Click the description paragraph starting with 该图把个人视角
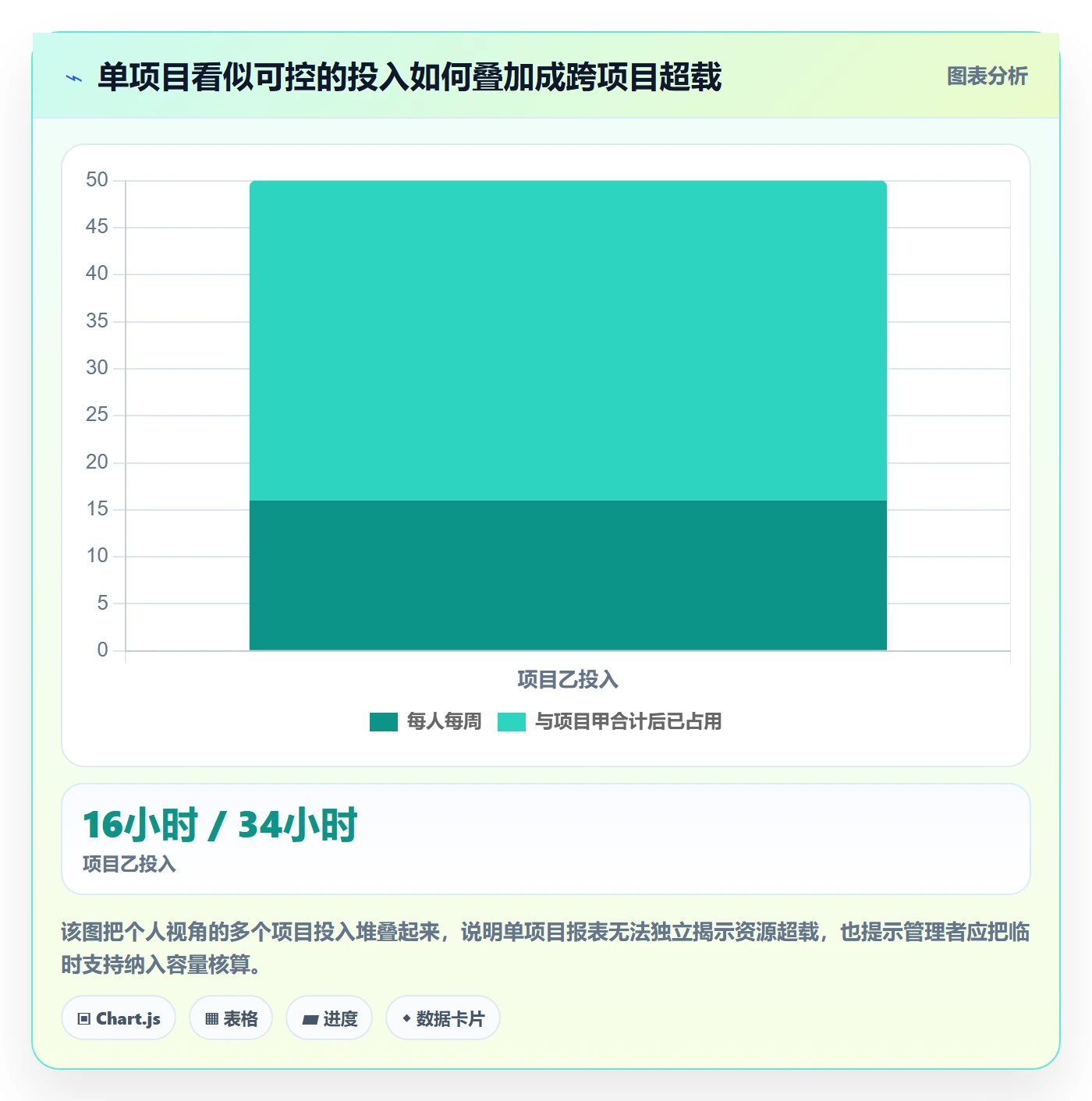 pyautogui.click(x=546, y=948)
